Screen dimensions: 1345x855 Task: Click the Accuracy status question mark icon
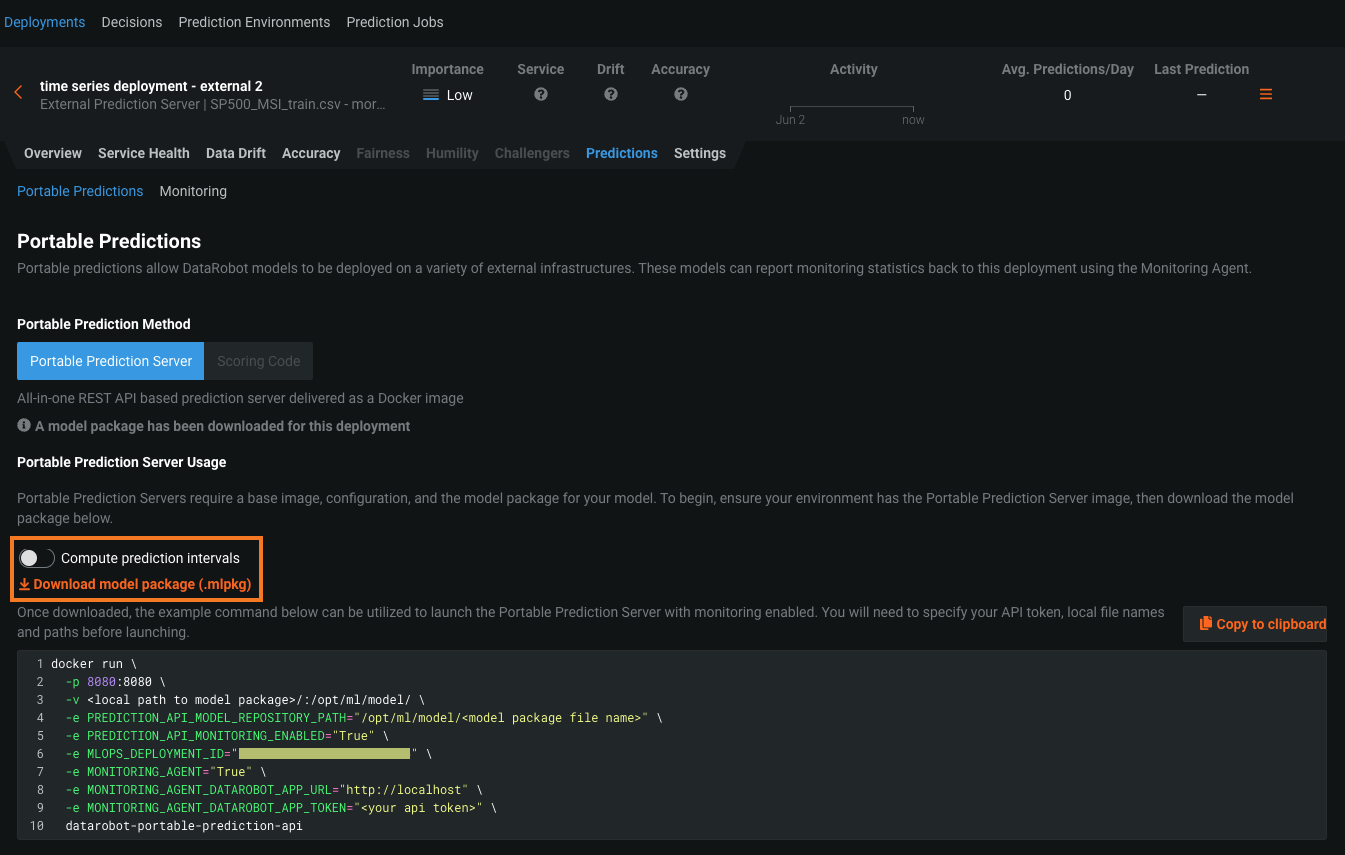680,94
